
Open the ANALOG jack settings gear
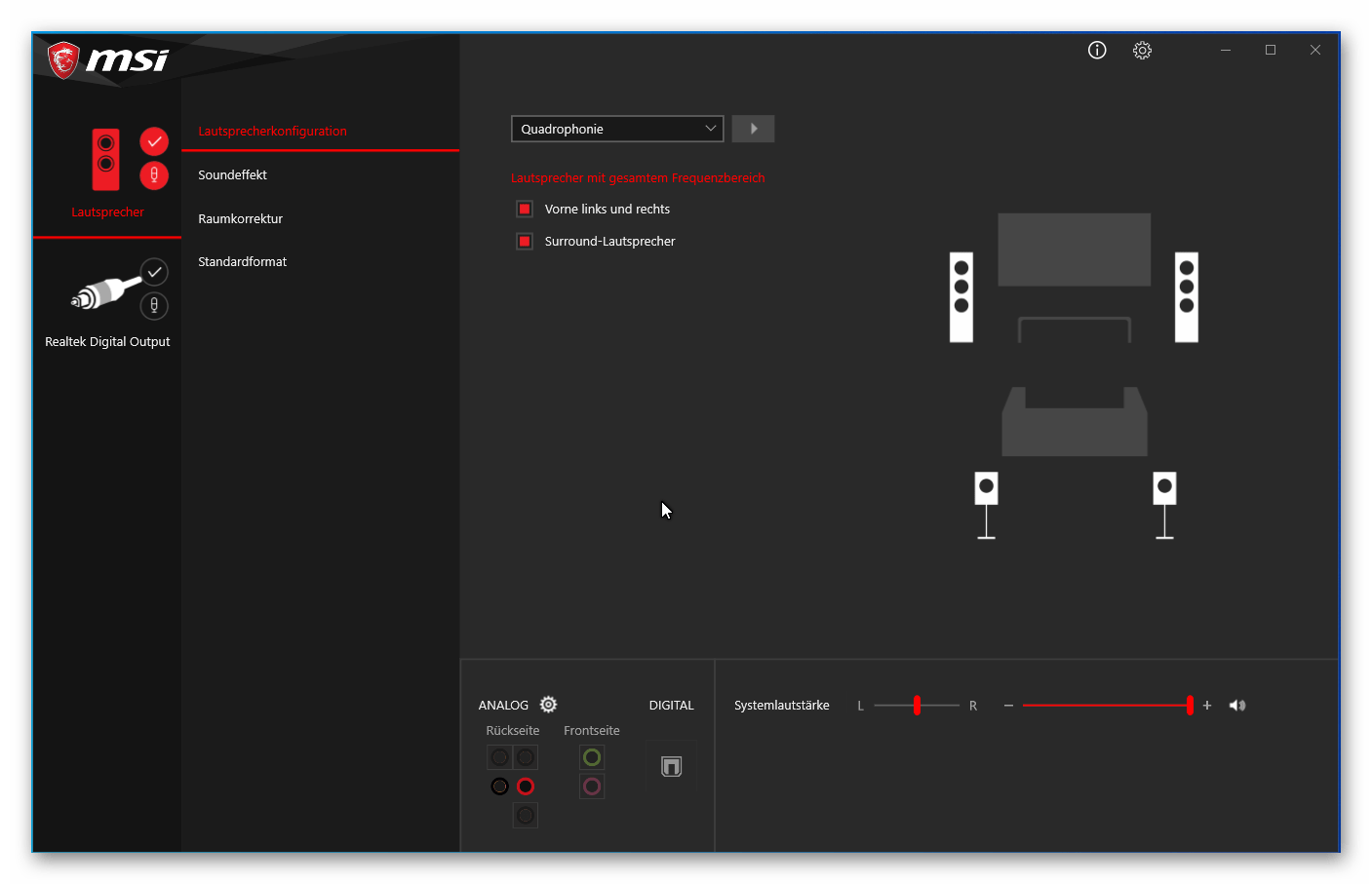(x=548, y=704)
